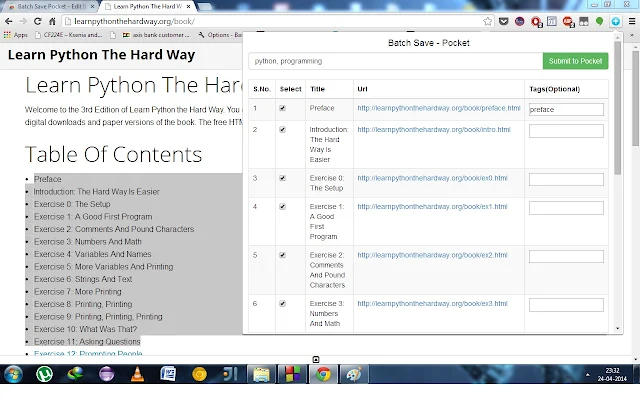Open the ex1.html link
This screenshot has width=640, height=400.
(x=432, y=207)
